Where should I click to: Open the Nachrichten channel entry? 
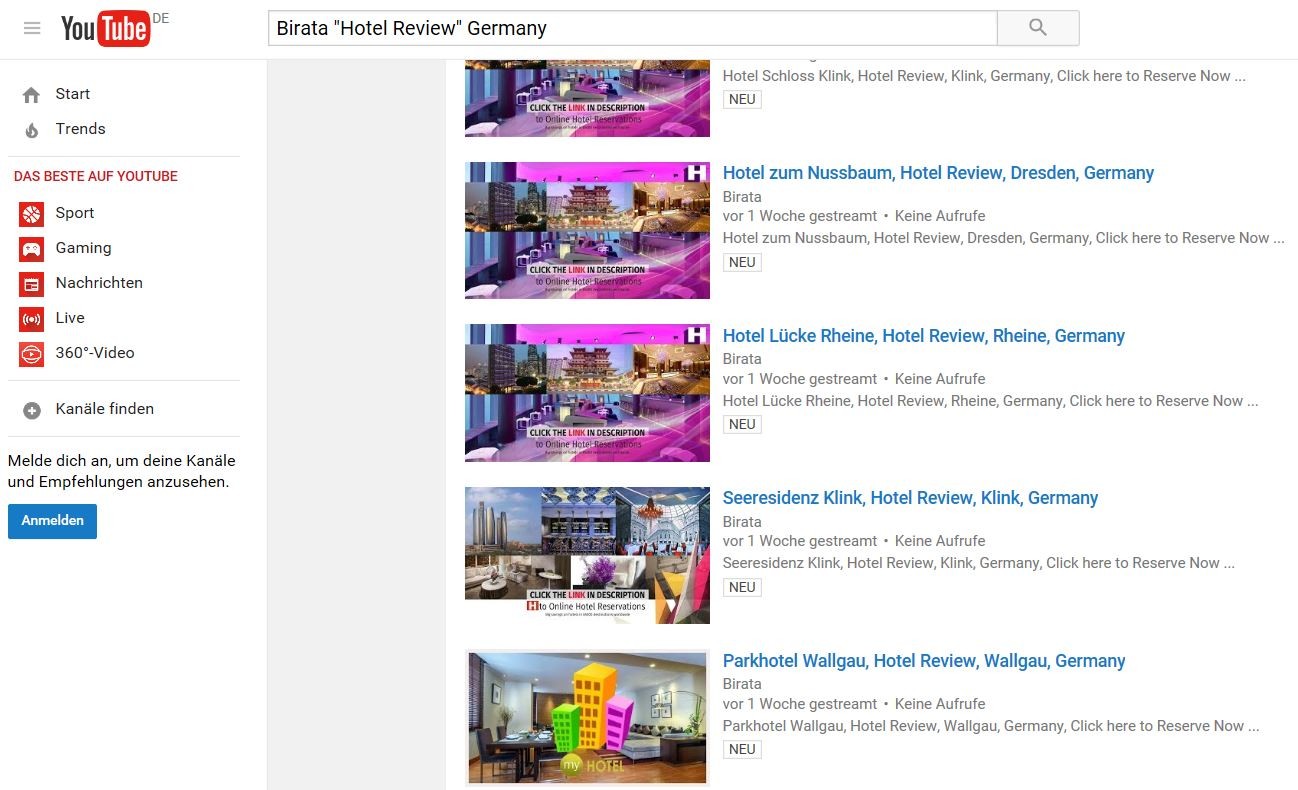point(99,283)
